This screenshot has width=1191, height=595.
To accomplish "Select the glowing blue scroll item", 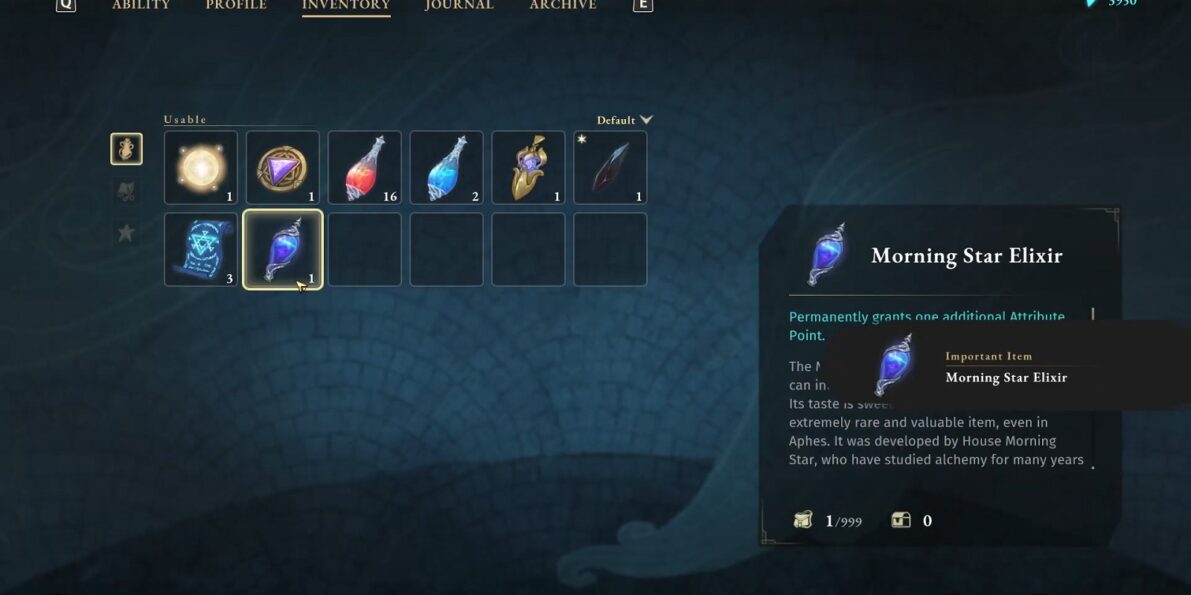I will click(201, 249).
